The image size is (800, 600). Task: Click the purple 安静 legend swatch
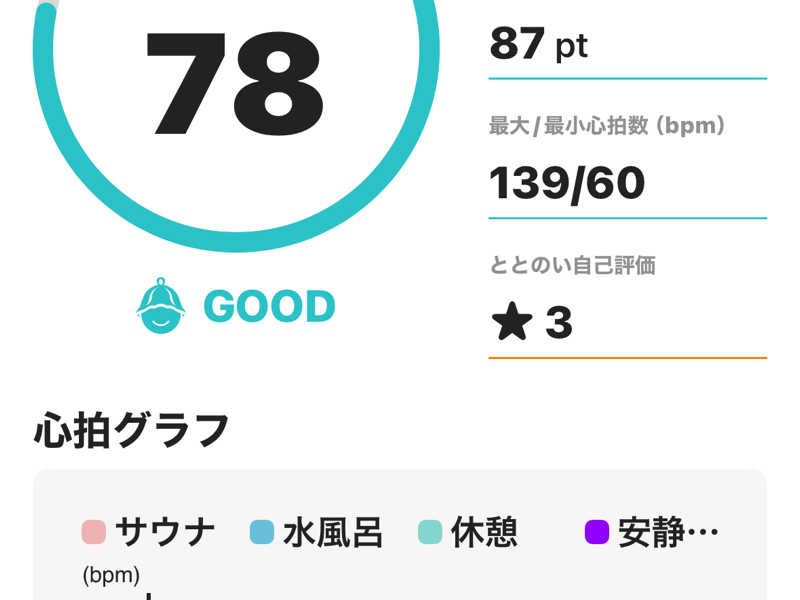point(597,532)
